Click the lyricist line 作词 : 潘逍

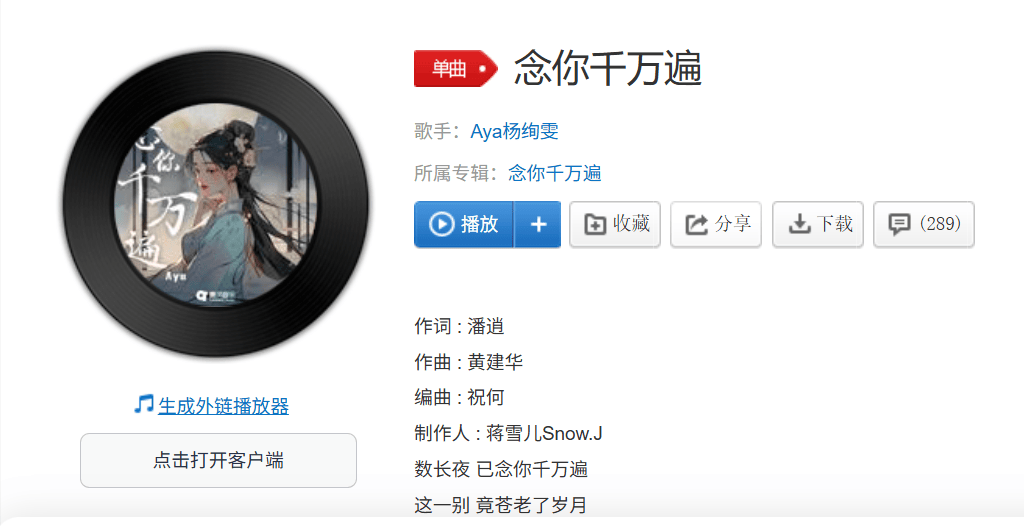(x=459, y=326)
